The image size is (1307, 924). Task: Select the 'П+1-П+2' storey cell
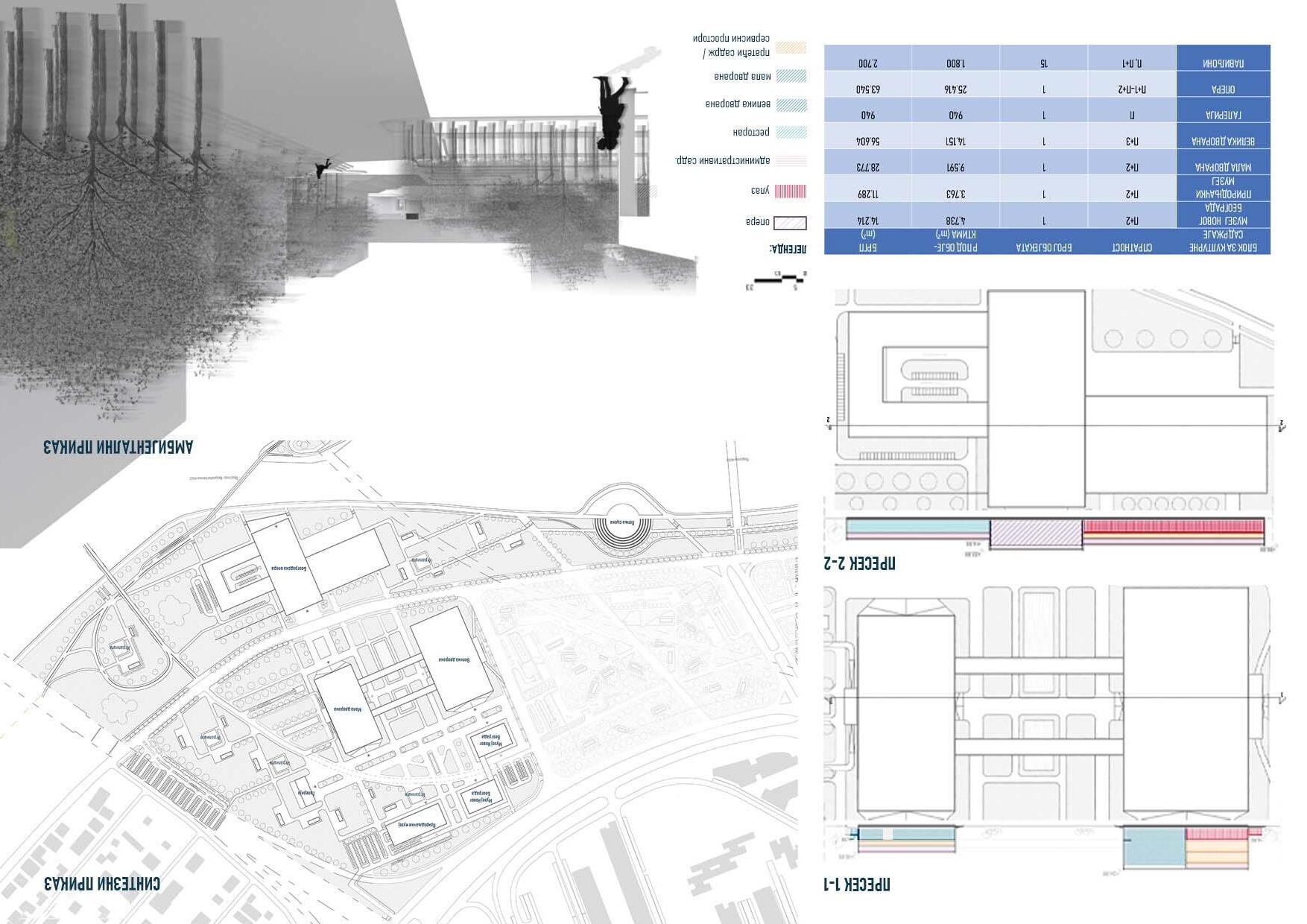[1132, 89]
